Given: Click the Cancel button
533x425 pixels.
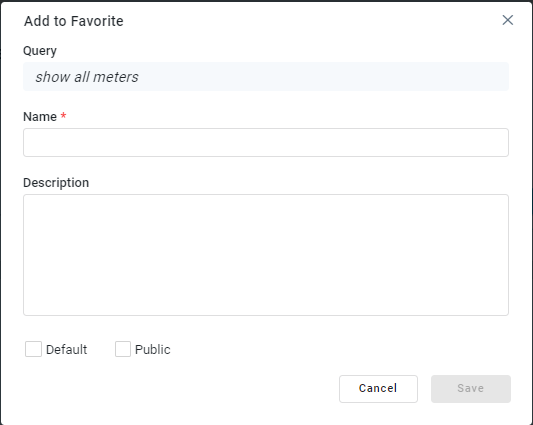Looking at the screenshot, I should 378,389.
